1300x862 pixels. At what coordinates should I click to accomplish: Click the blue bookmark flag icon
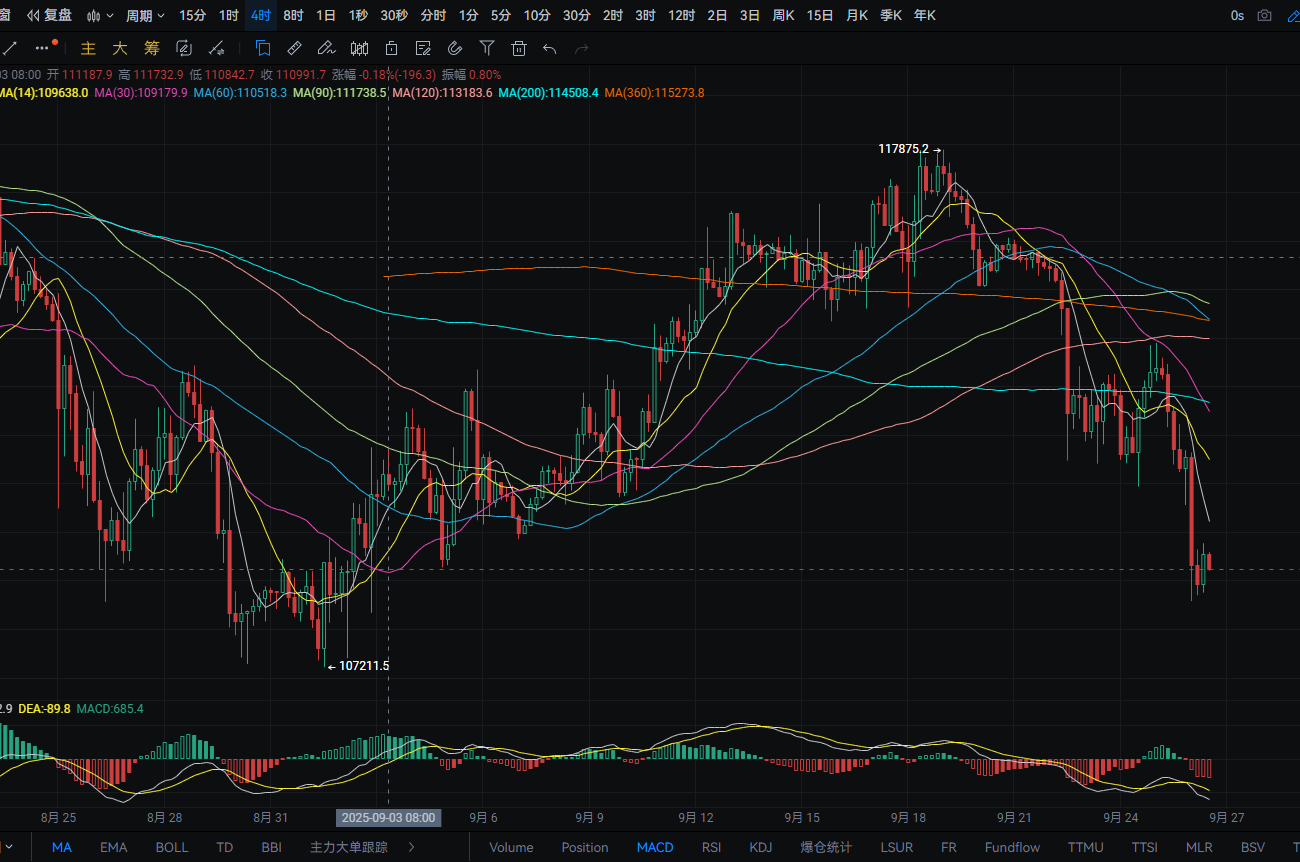pos(263,47)
